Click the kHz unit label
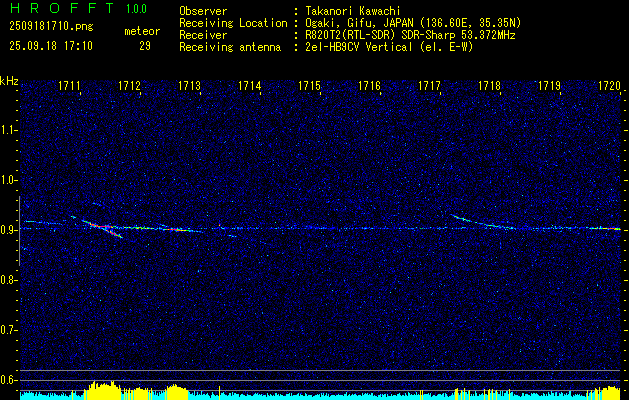The width and height of the screenshot is (629, 400). pyautogui.click(x=9, y=81)
